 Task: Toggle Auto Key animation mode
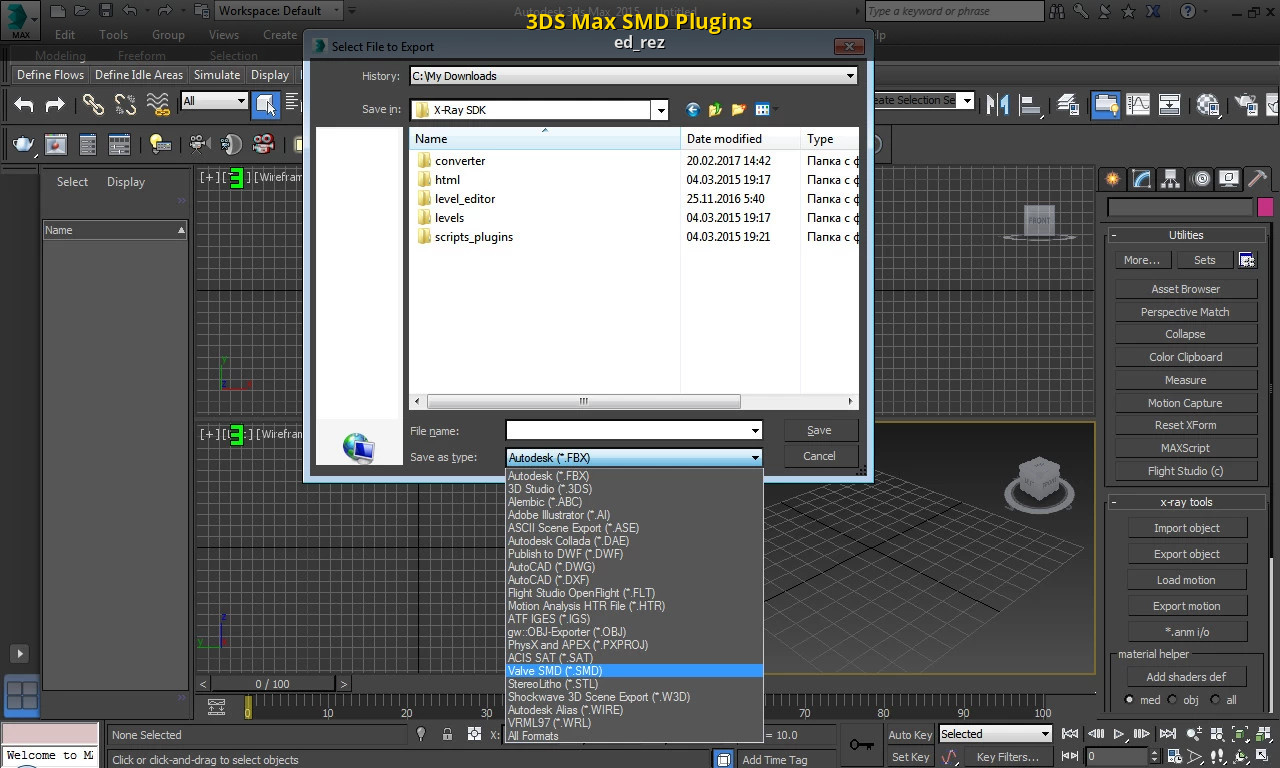(910, 735)
